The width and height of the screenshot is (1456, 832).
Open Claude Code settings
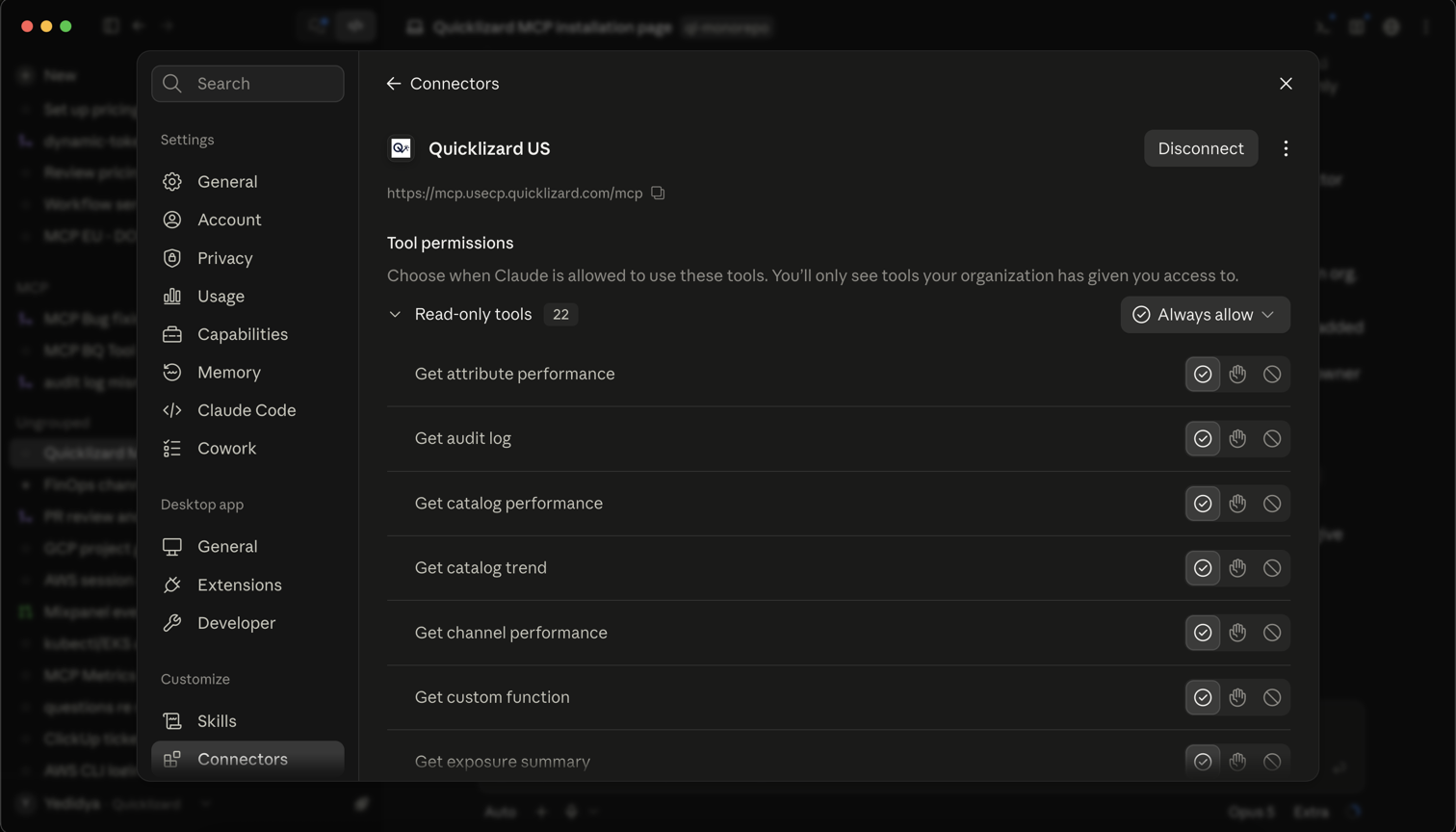coord(247,410)
